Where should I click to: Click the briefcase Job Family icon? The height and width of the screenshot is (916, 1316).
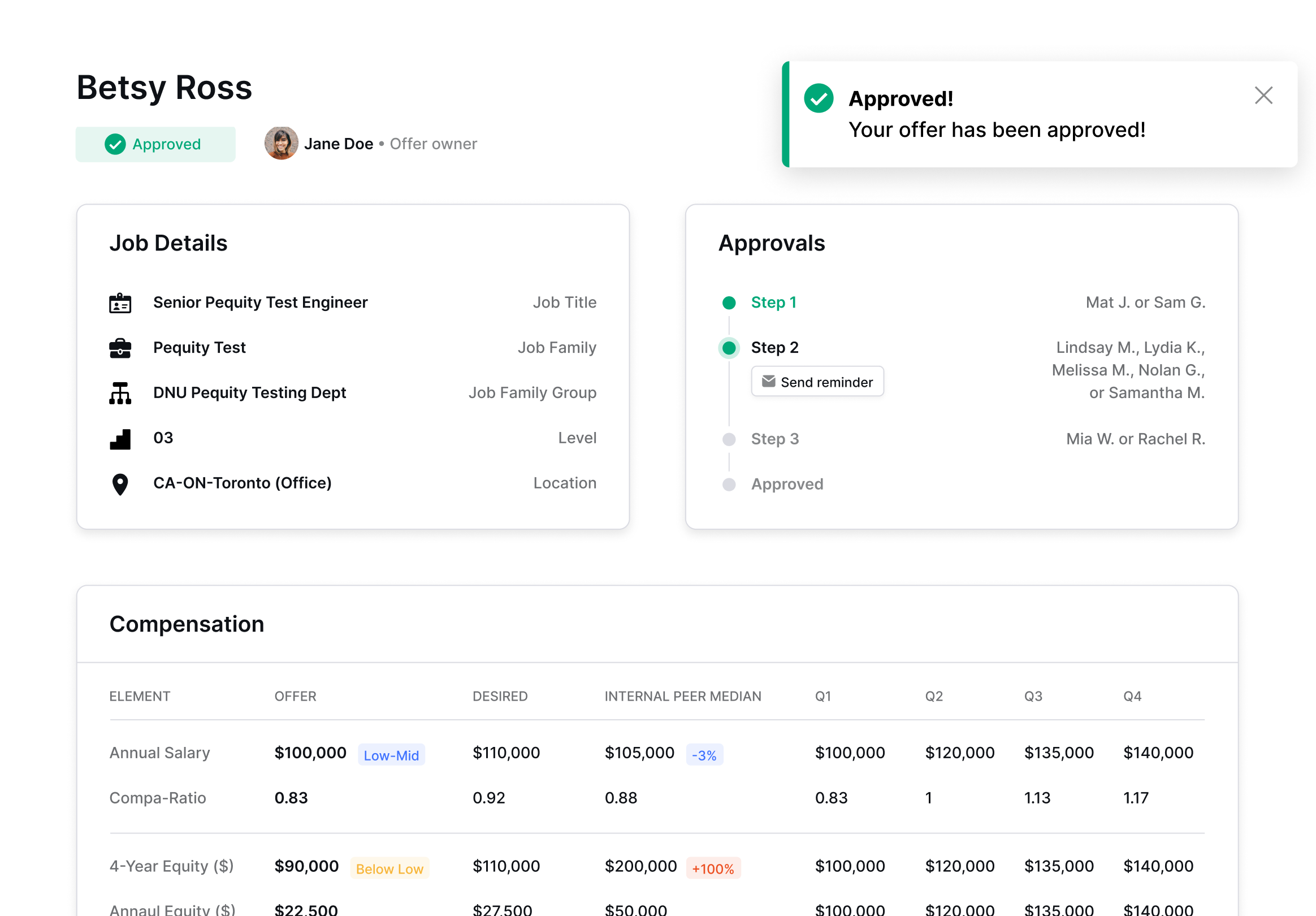(x=120, y=348)
